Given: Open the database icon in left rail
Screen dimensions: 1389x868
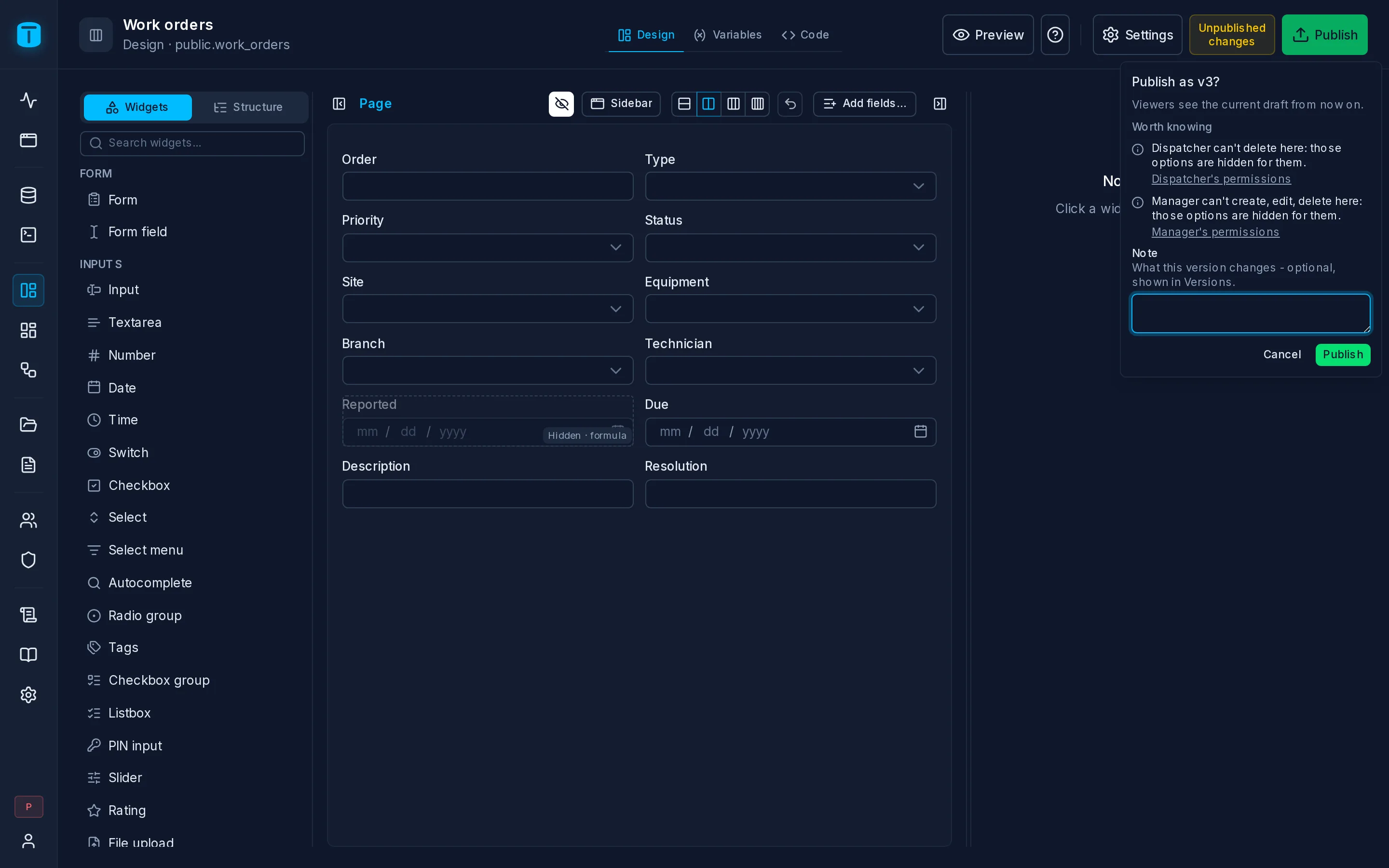Looking at the screenshot, I should (28, 195).
